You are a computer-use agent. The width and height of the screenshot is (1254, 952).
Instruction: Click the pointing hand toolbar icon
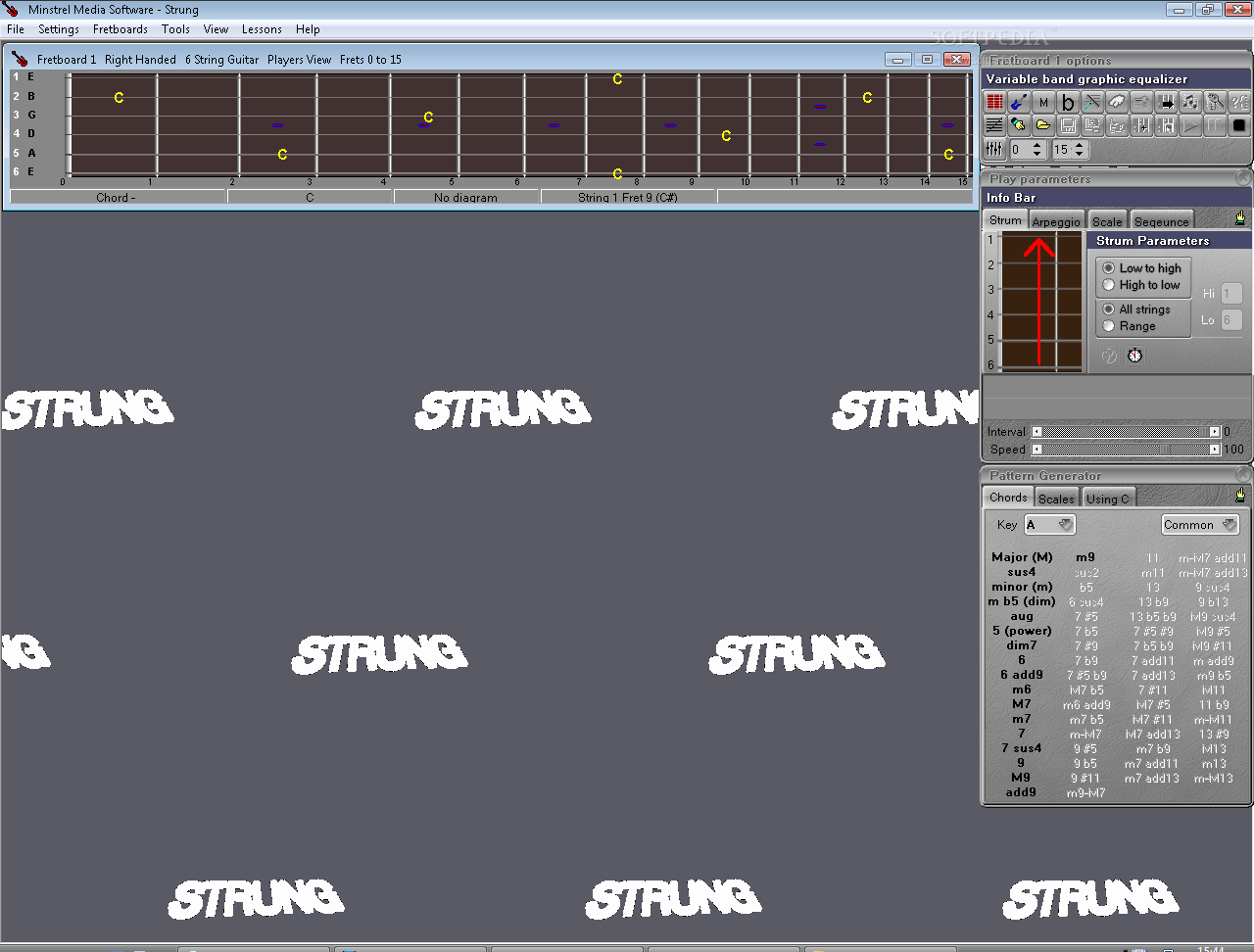1019,125
